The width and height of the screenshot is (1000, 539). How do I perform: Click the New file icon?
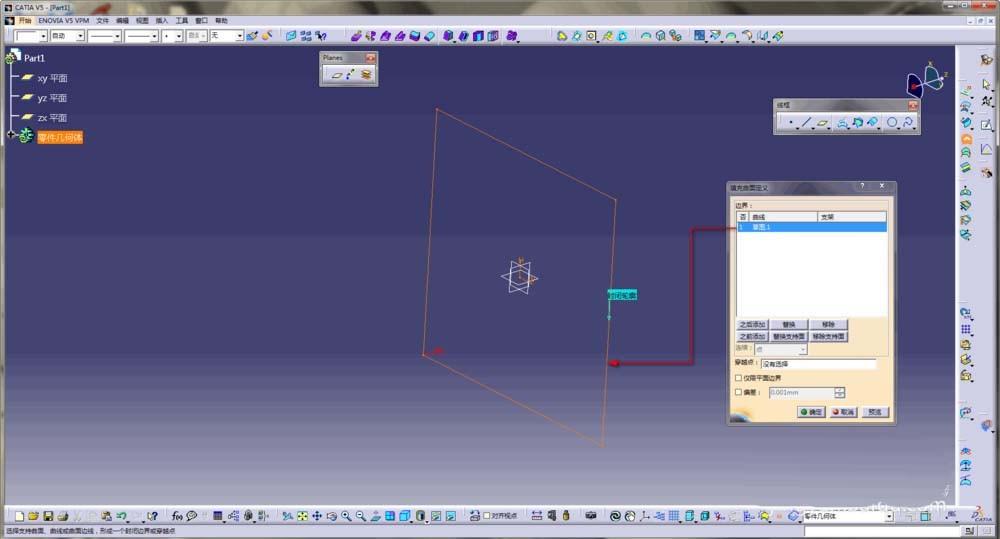[19, 516]
